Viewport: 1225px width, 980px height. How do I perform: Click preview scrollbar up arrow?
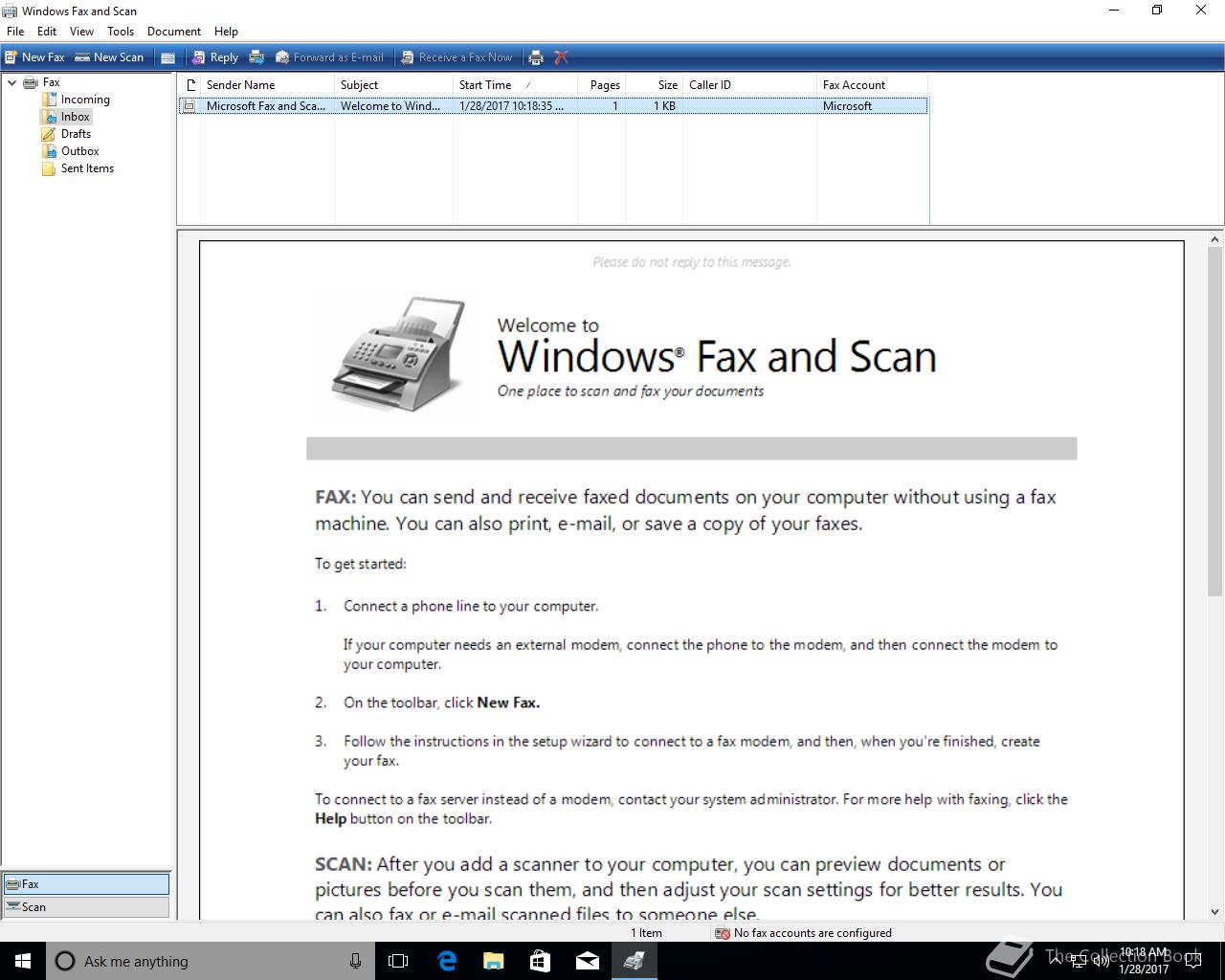point(1215,240)
